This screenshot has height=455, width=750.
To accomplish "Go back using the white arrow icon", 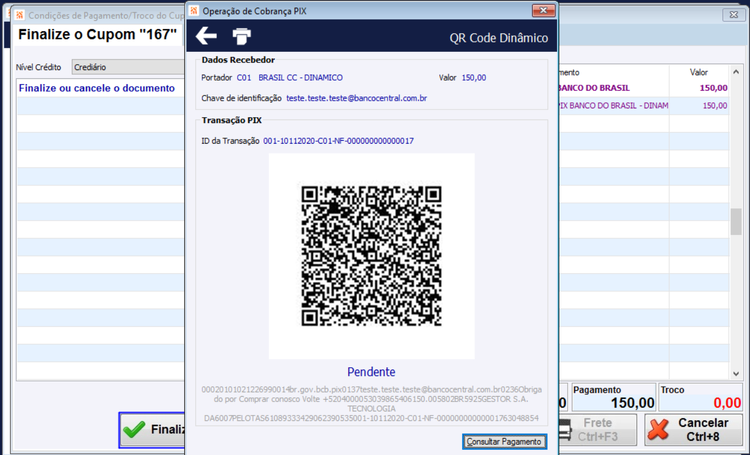I will [x=206, y=36].
